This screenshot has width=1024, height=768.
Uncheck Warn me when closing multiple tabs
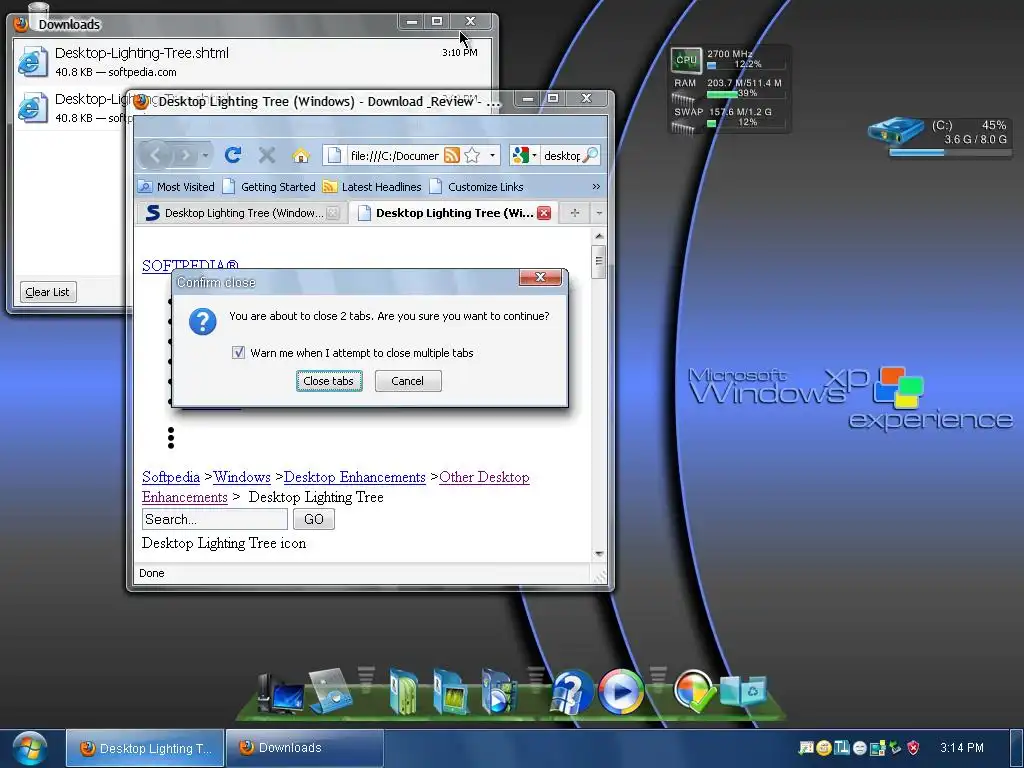click(238, 353)
